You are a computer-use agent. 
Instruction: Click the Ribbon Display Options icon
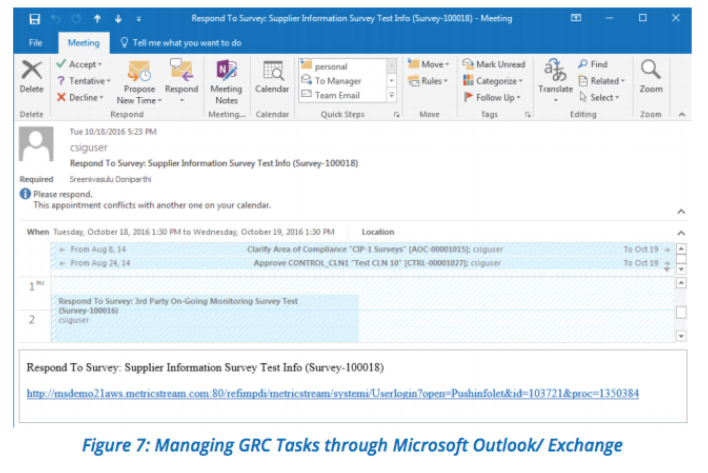pos(576,18)
